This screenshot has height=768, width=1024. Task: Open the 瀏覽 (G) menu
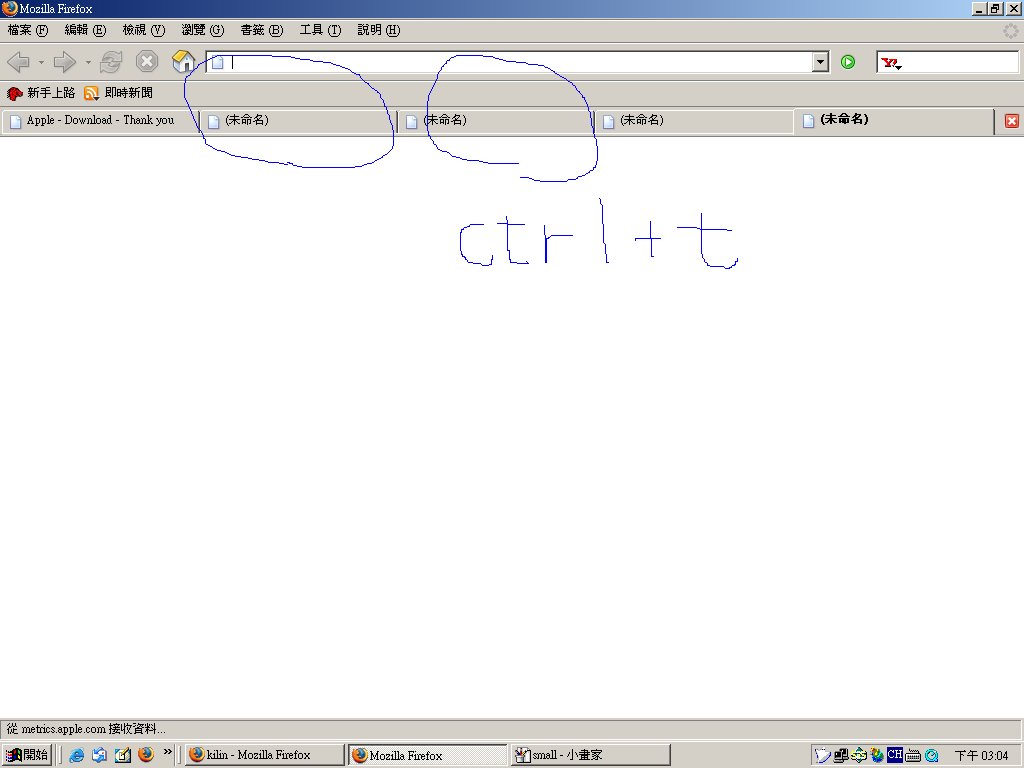click(202, 30)
